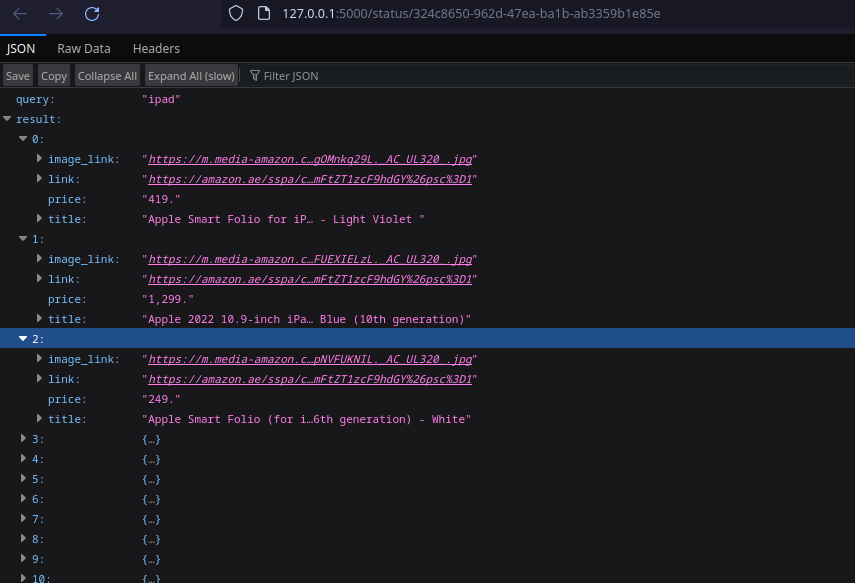
Task: Switch to the JSON tab
Action: click(x=21, y=49)
